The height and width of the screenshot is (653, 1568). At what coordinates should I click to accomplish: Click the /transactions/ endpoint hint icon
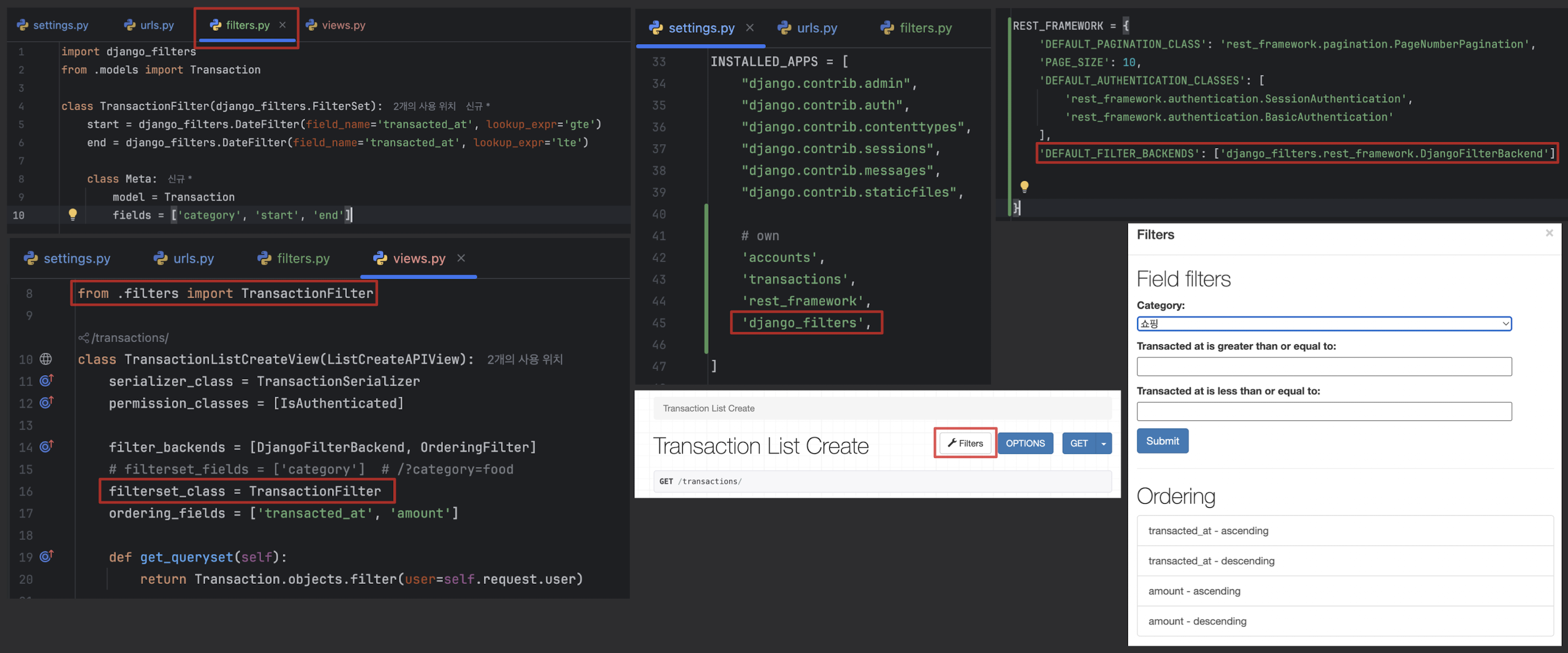click(83, 337)
